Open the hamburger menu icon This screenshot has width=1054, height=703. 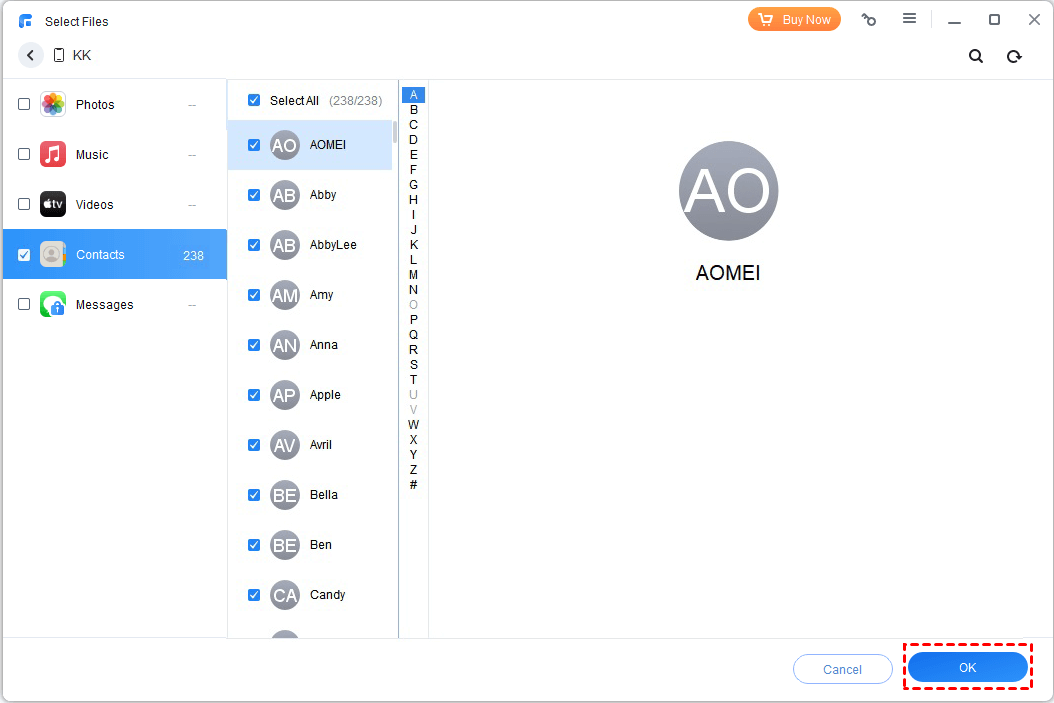click(x=909, y=19)
